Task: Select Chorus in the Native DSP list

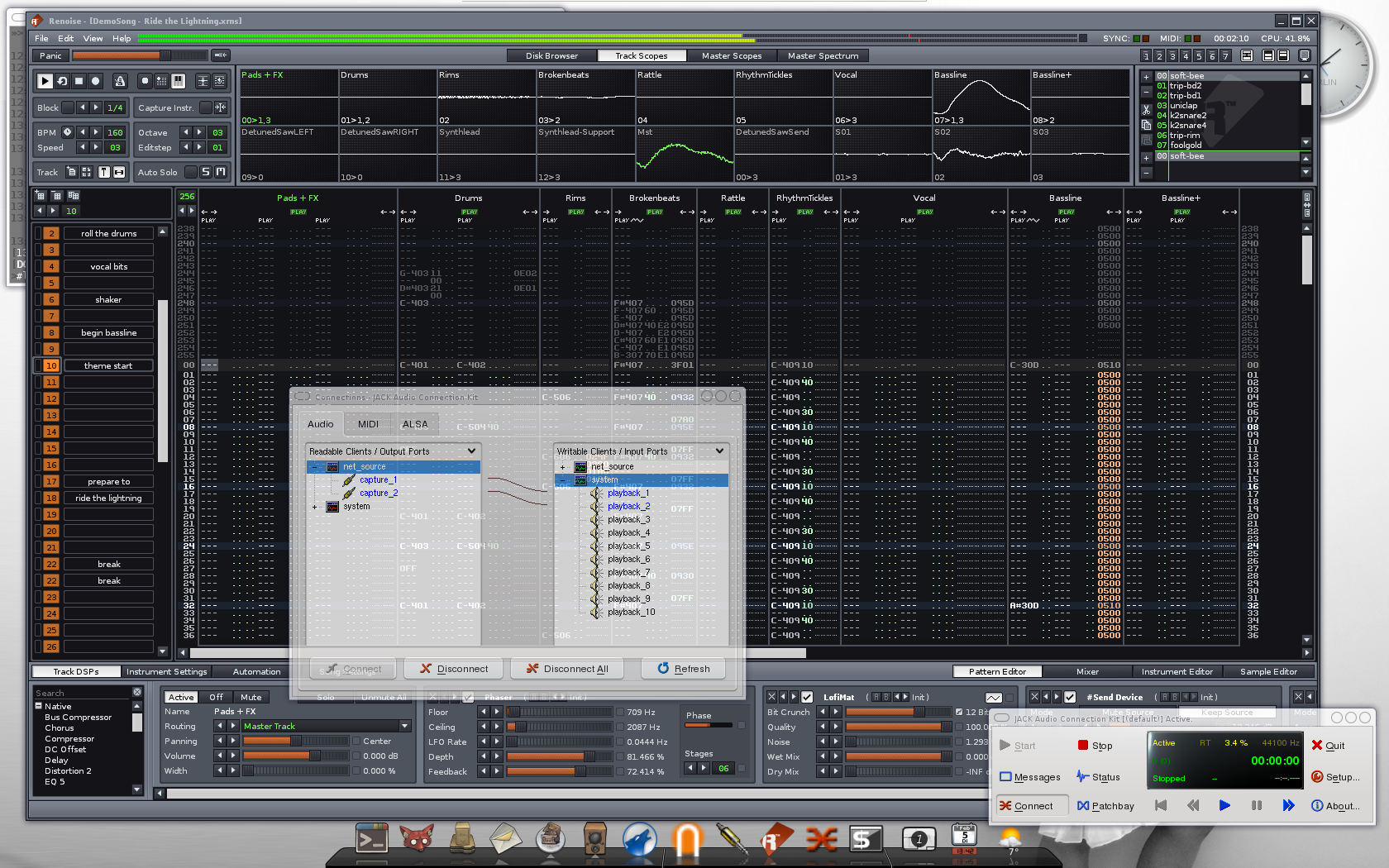Action: 60,728
